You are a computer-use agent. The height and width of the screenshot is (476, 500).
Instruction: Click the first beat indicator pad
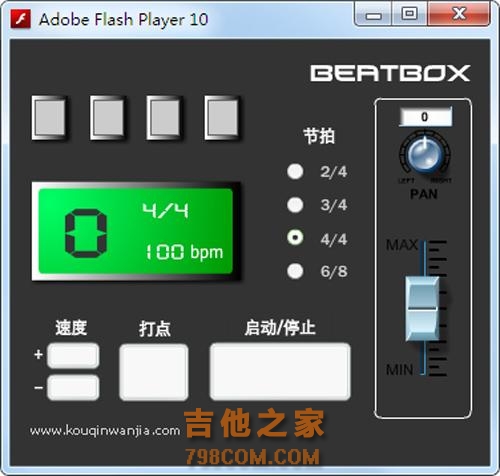pos(50,118)
